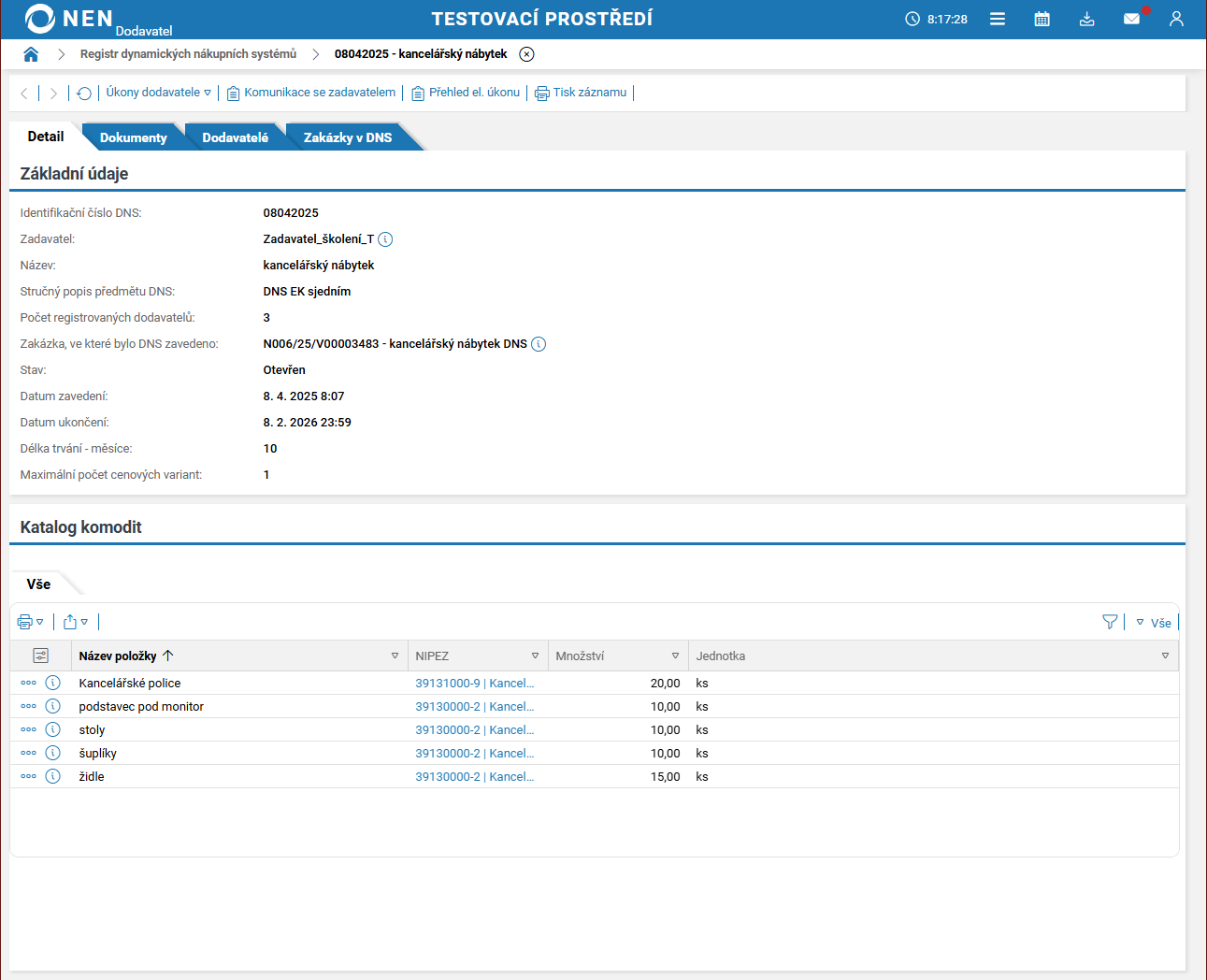Screen dimensions: 1207x980
Task: Open the three-dot menu for židle row
Action: pyautogui.click(x=28, y=776)
